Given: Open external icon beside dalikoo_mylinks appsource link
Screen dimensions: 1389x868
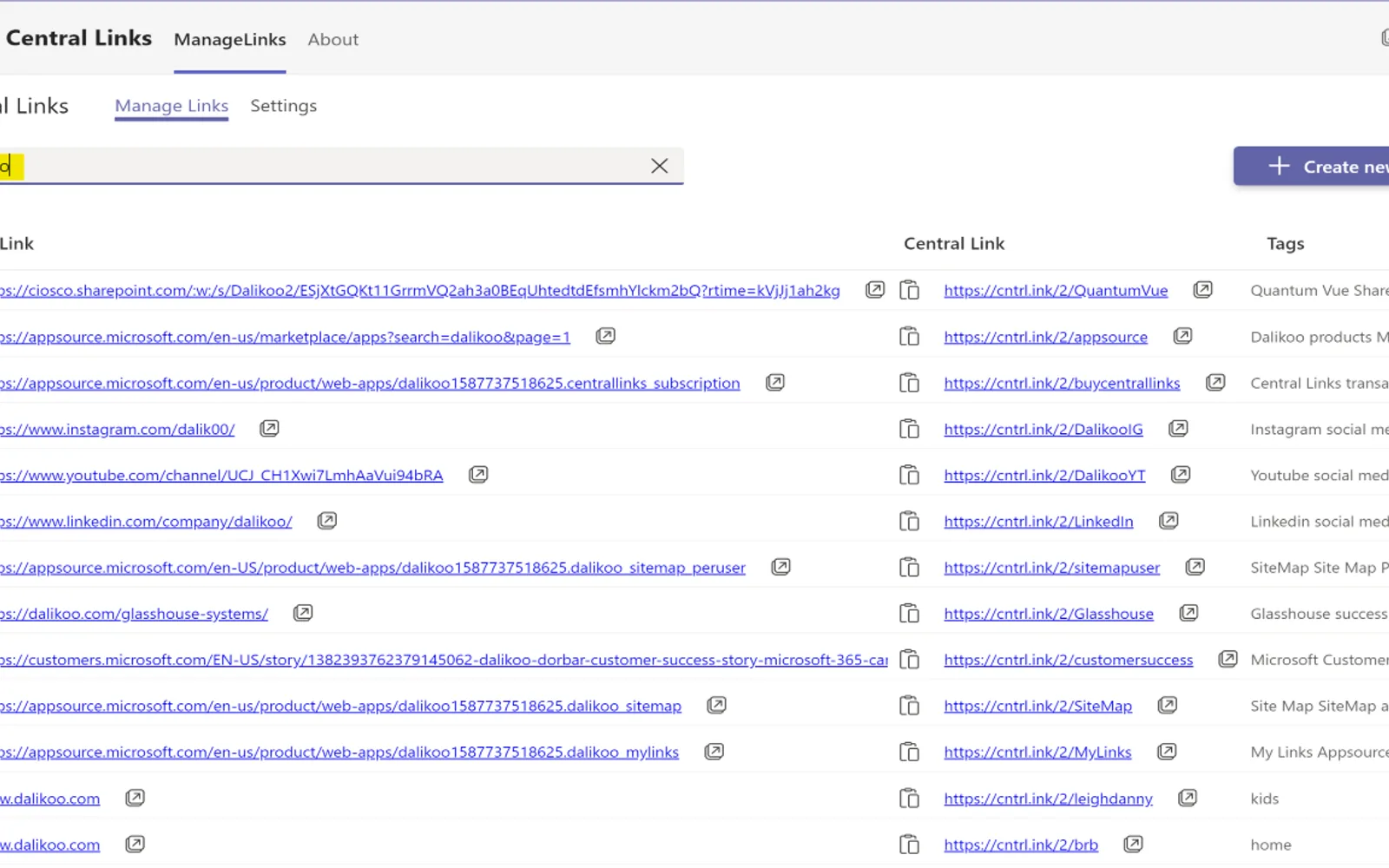Looking at the screenshot, I should (714, 751).
